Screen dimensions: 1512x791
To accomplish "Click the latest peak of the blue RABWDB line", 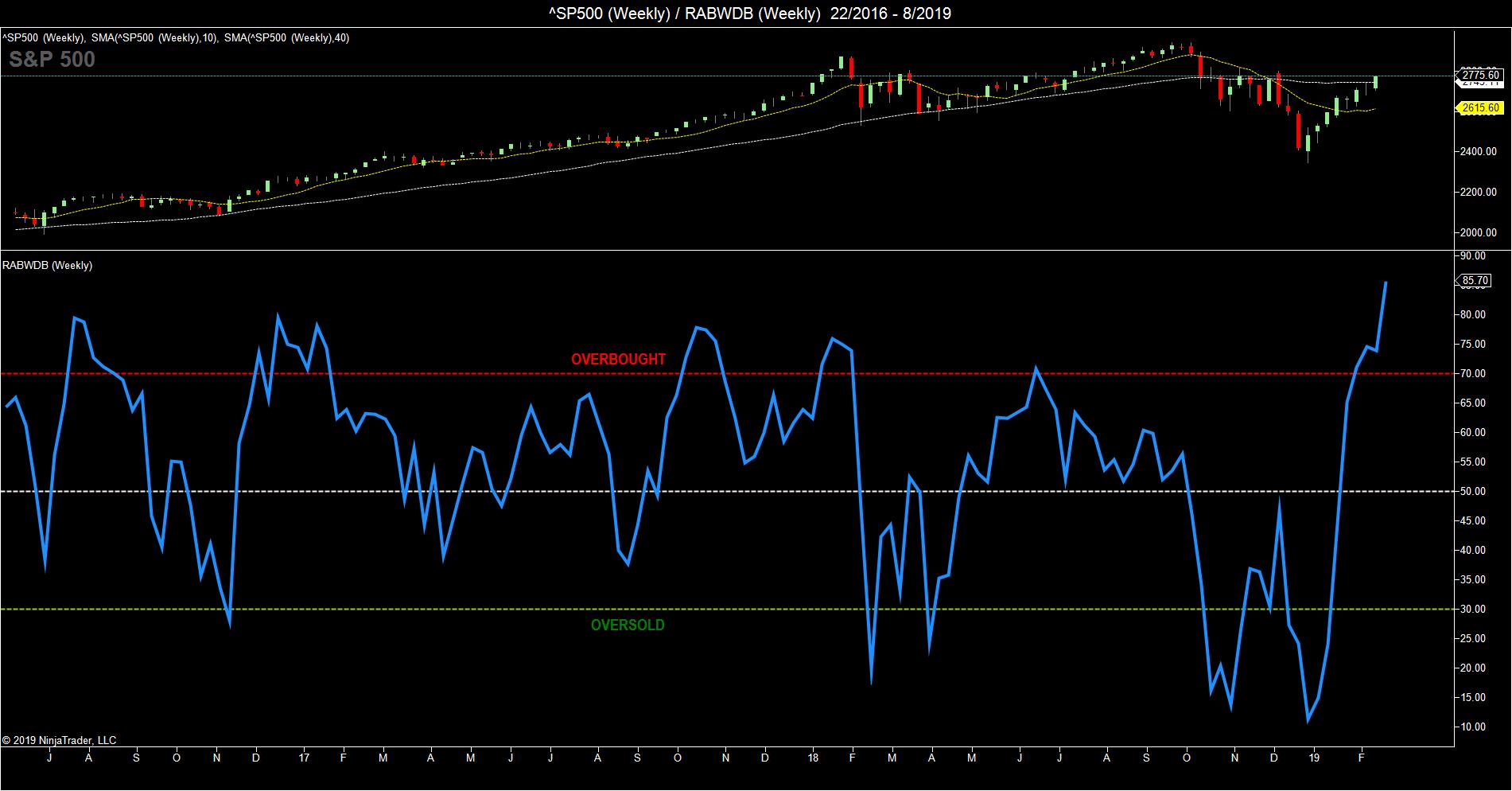I will point(1386,282).
